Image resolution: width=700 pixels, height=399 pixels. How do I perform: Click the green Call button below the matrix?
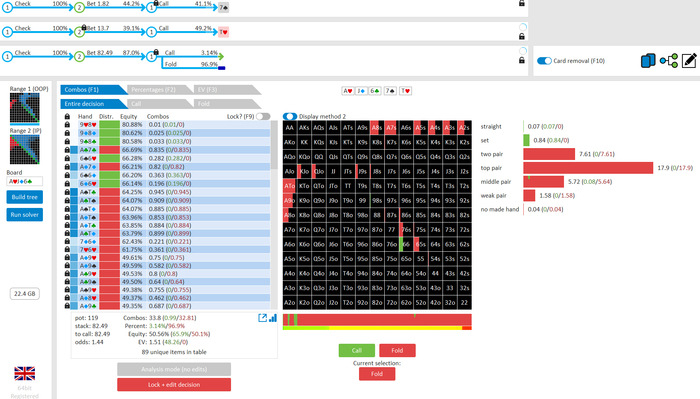click(x=357, y=350)
